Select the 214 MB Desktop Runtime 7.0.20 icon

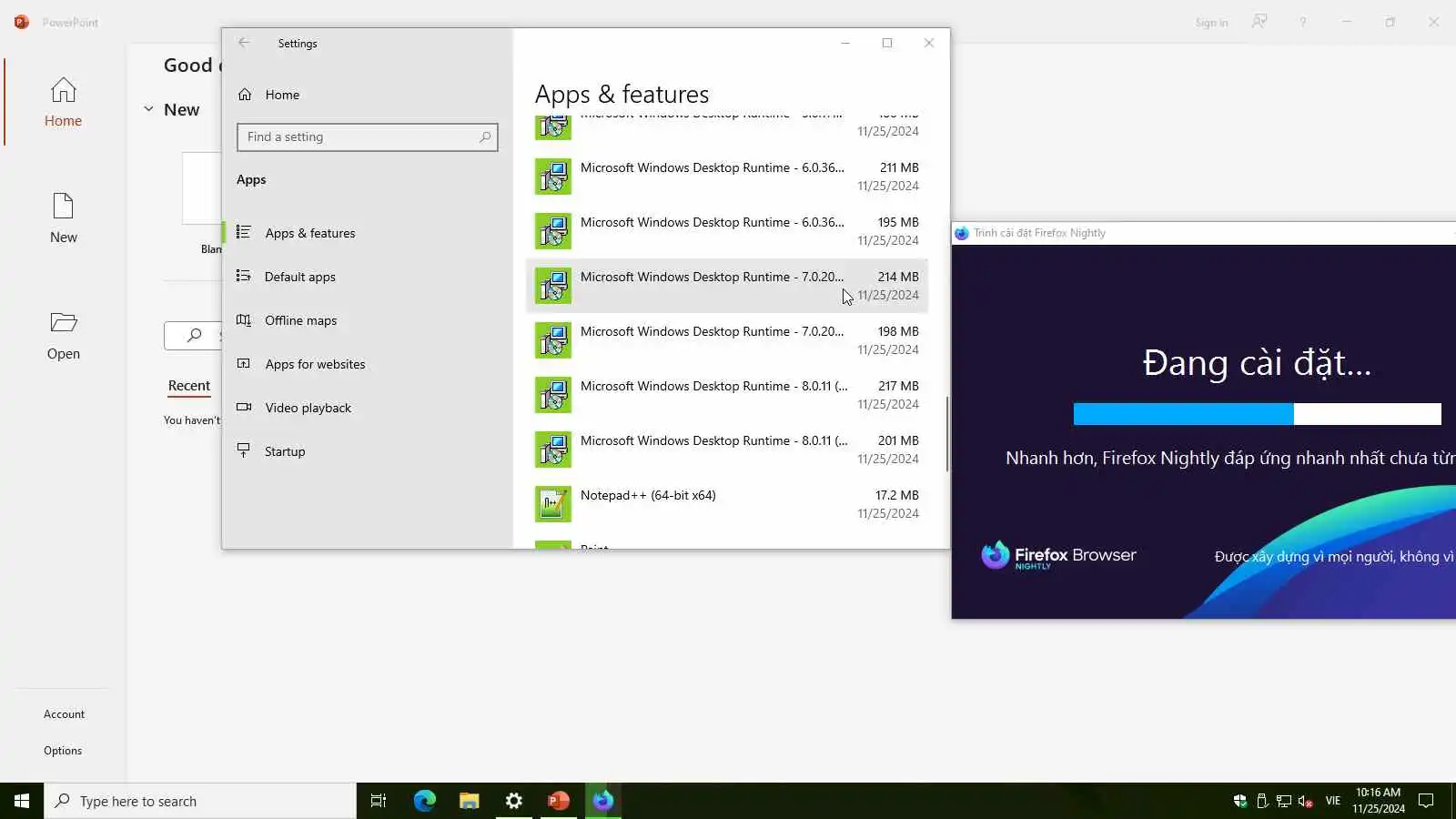coord(553,286)
